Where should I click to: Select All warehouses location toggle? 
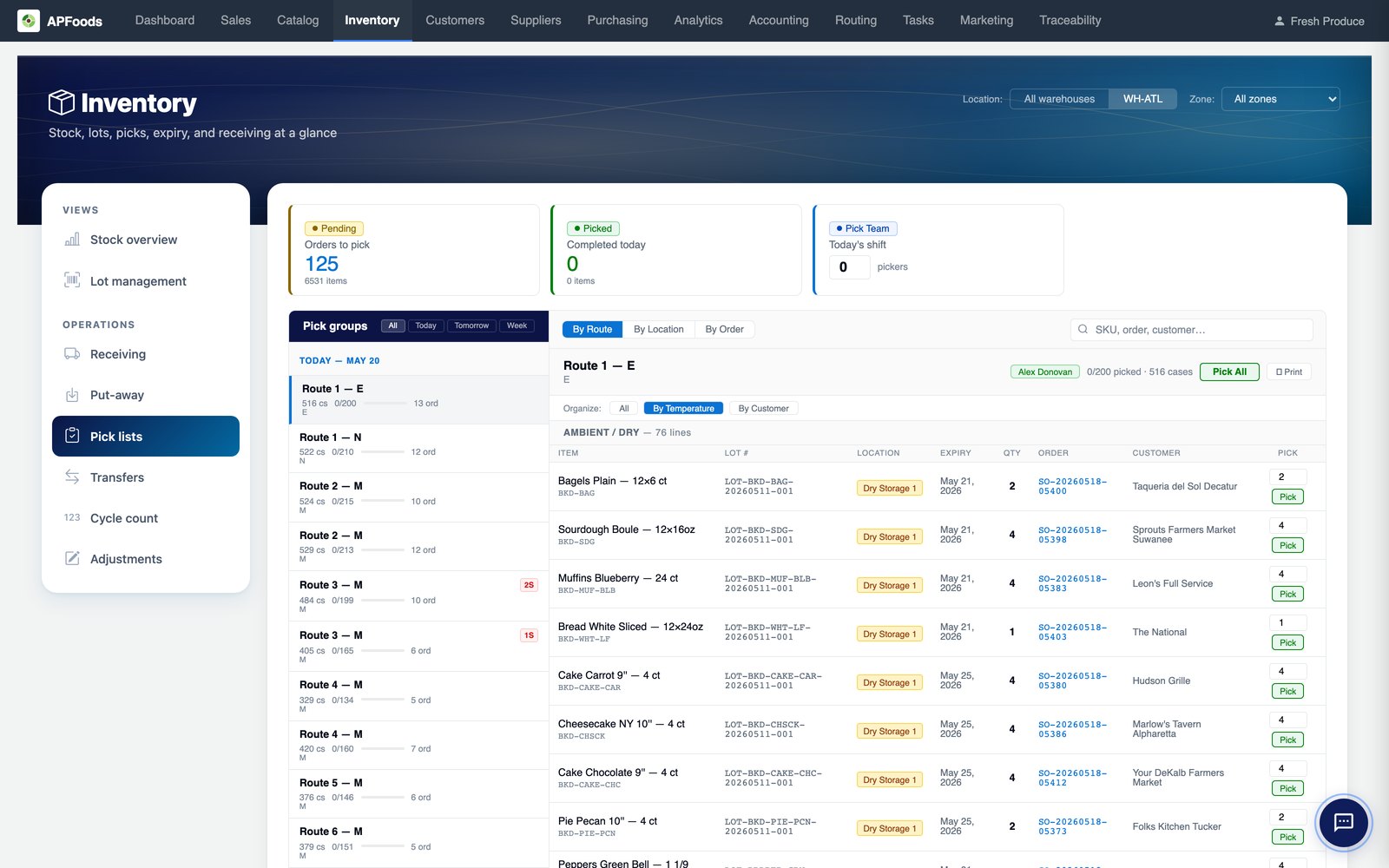1059,99
